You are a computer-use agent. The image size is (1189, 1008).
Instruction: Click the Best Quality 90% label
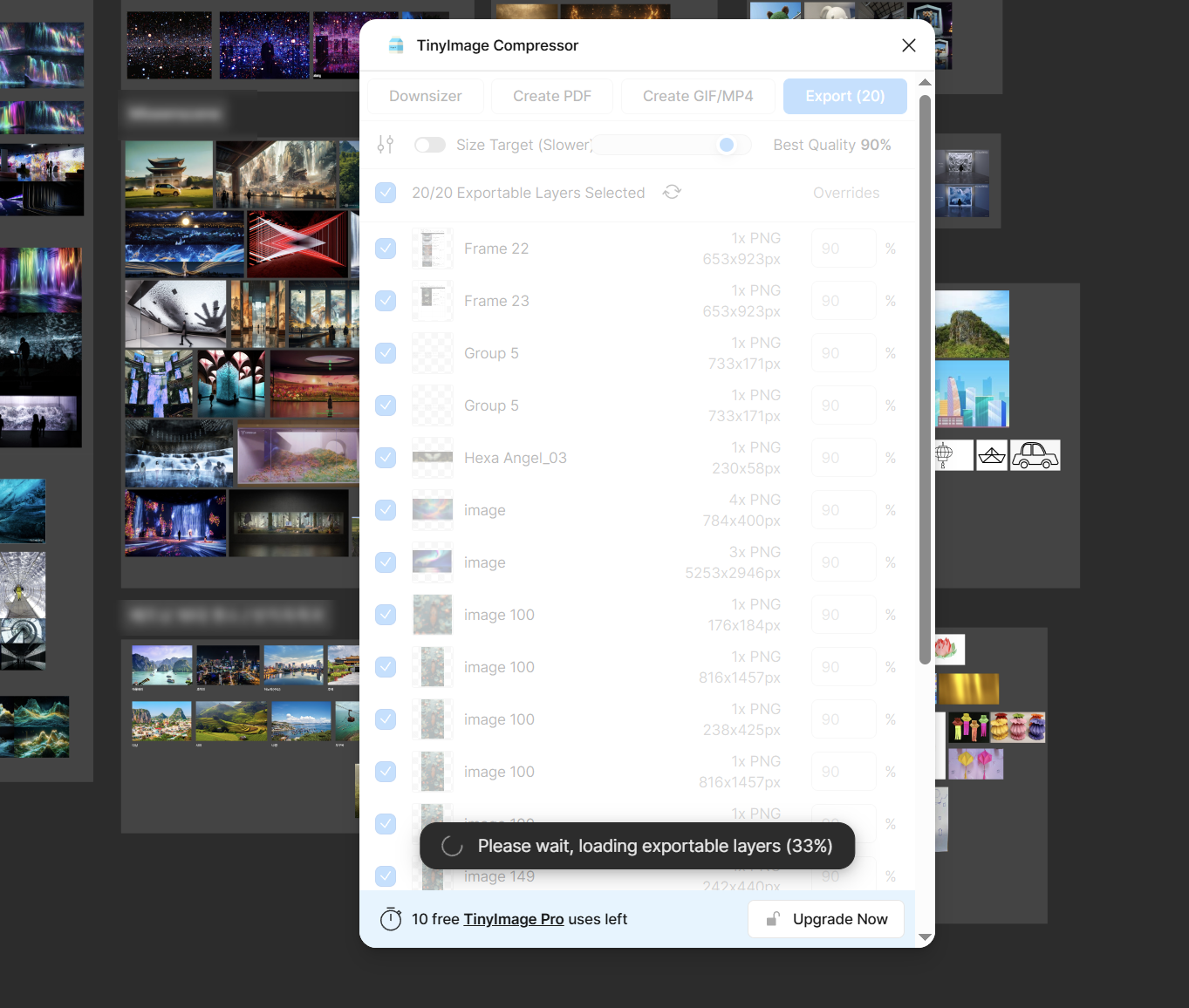pyautogui.click(x=832, y=145)
